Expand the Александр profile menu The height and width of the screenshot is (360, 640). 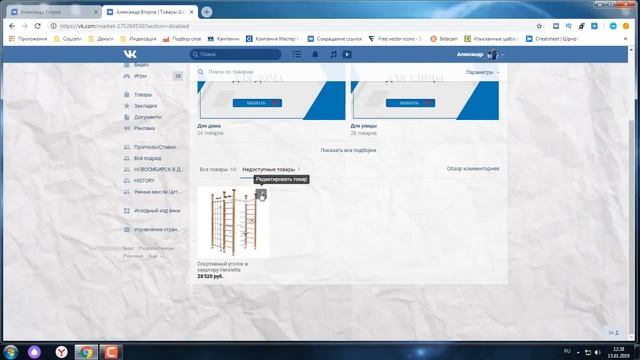tap(480, 54)
